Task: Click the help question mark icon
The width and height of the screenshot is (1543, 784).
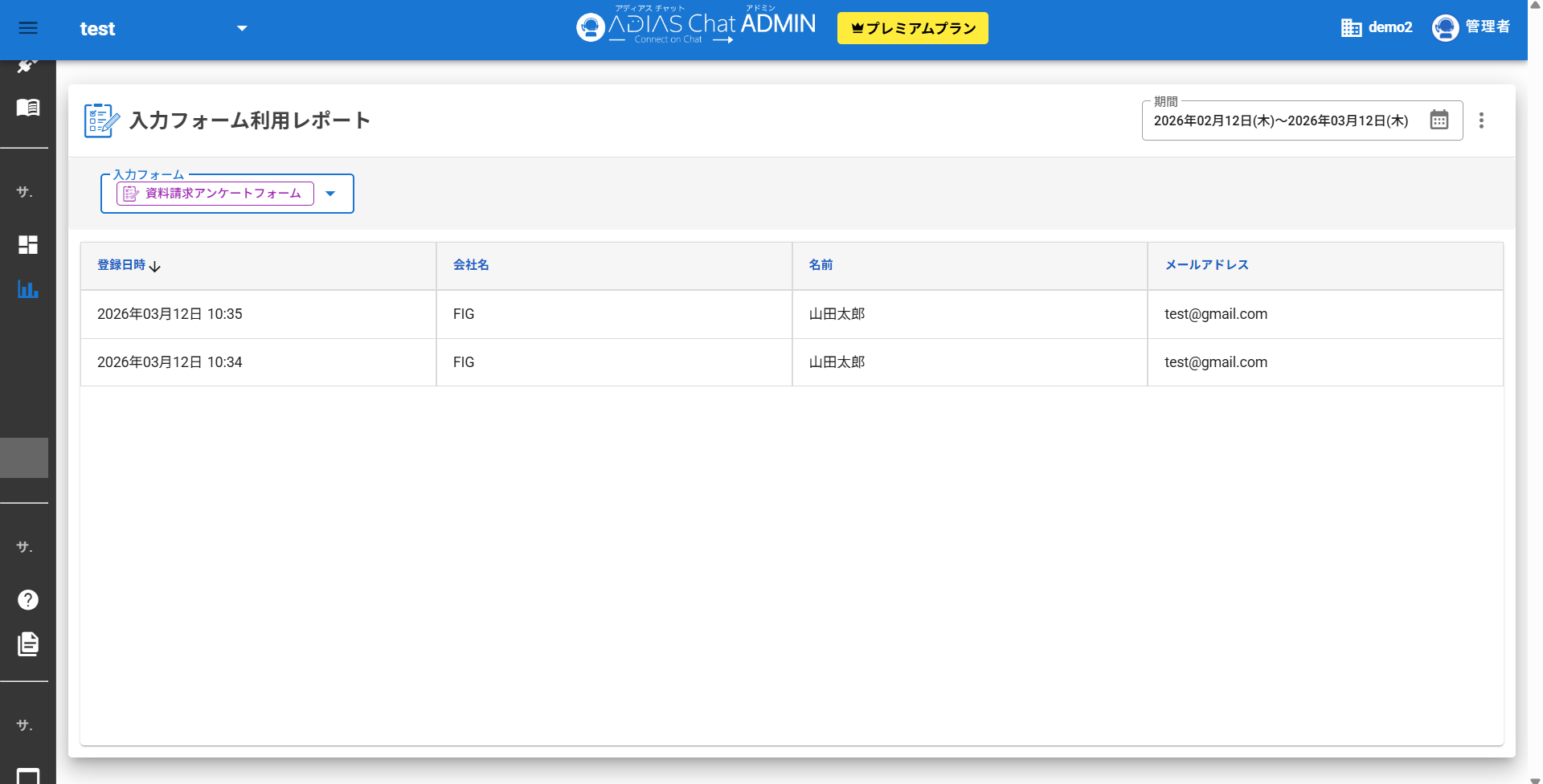Action: 28,600
